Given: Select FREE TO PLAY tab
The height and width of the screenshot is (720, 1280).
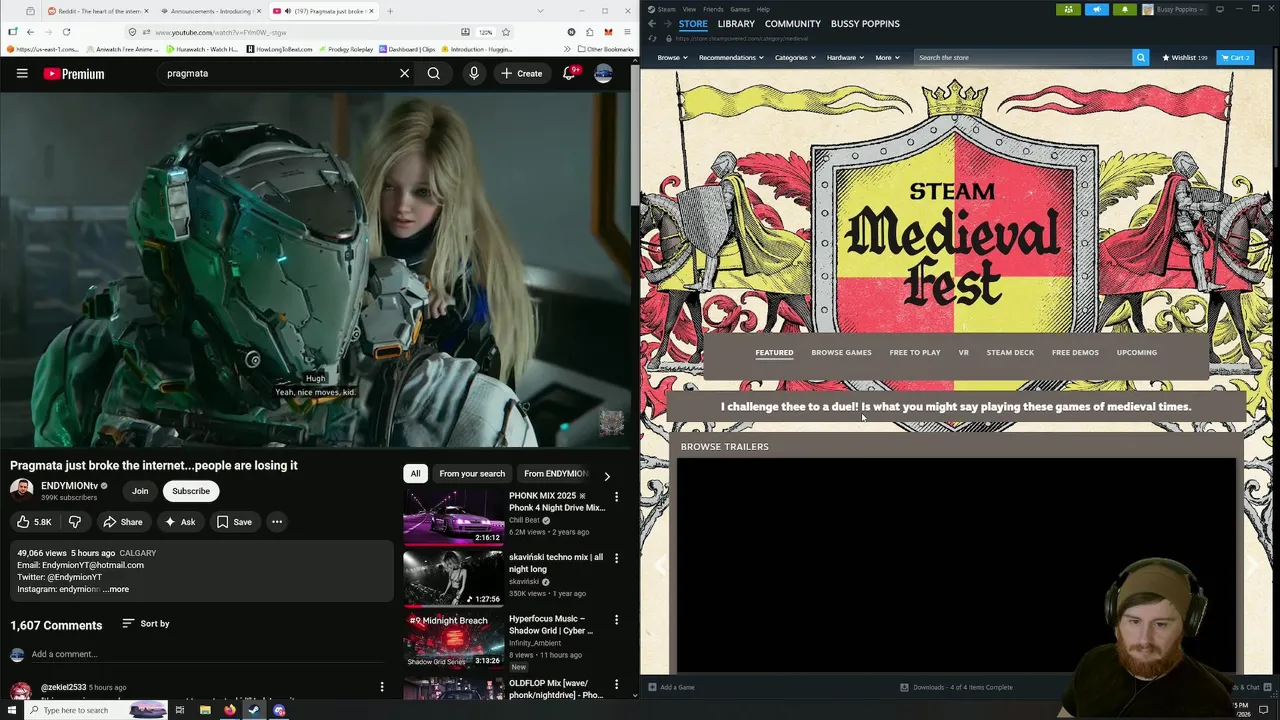Looking at the screenshot, I should point(915,353).
